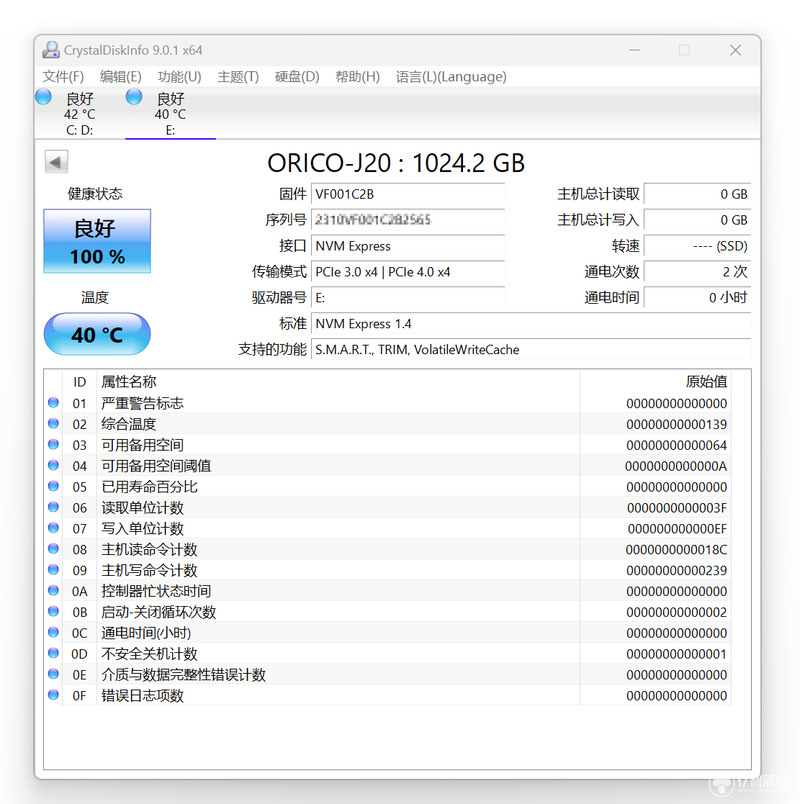Click status dot for attribute 0A 控制器忙状态时间
The width and height of the screenshot is (800, 804).
click(x=53, y=590)
